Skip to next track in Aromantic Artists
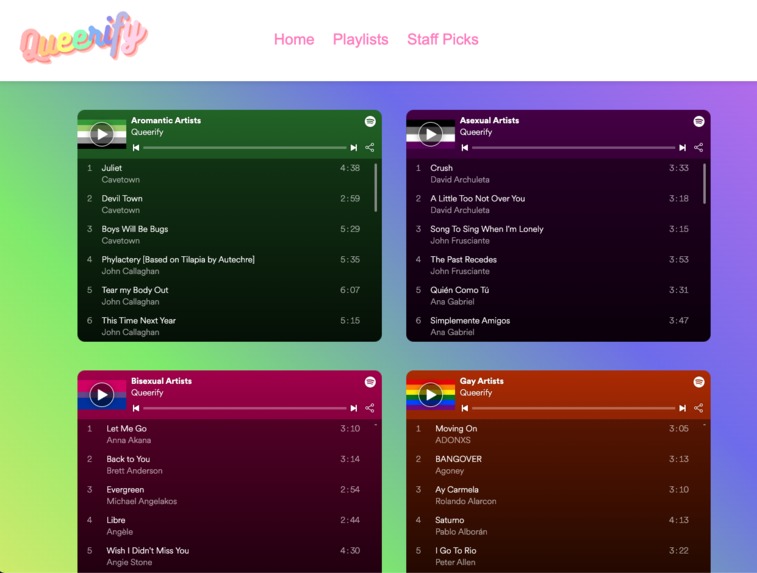The image size is (757, 573). (x=354, y=148)
